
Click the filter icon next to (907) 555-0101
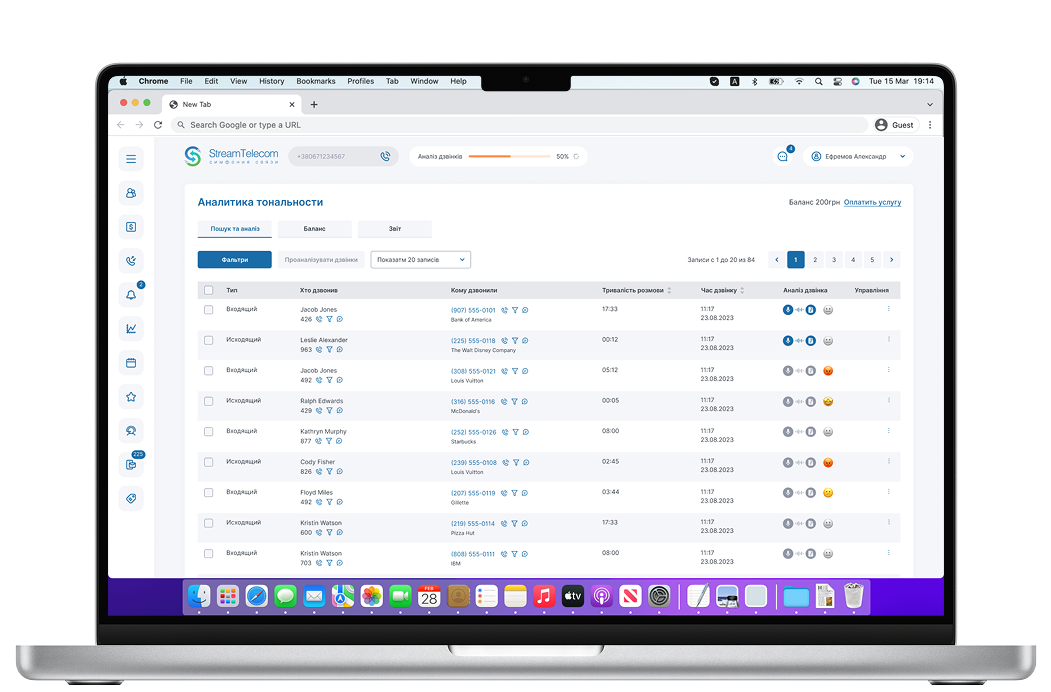tap(515, 310)
